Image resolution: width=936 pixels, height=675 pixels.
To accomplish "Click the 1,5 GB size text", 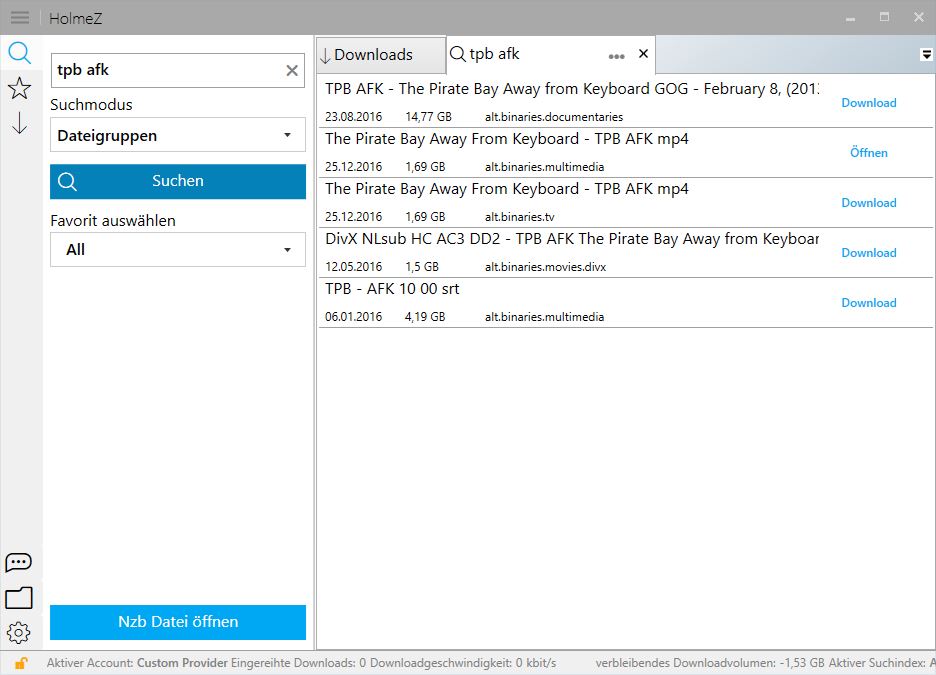I will [x=422, y=267].
